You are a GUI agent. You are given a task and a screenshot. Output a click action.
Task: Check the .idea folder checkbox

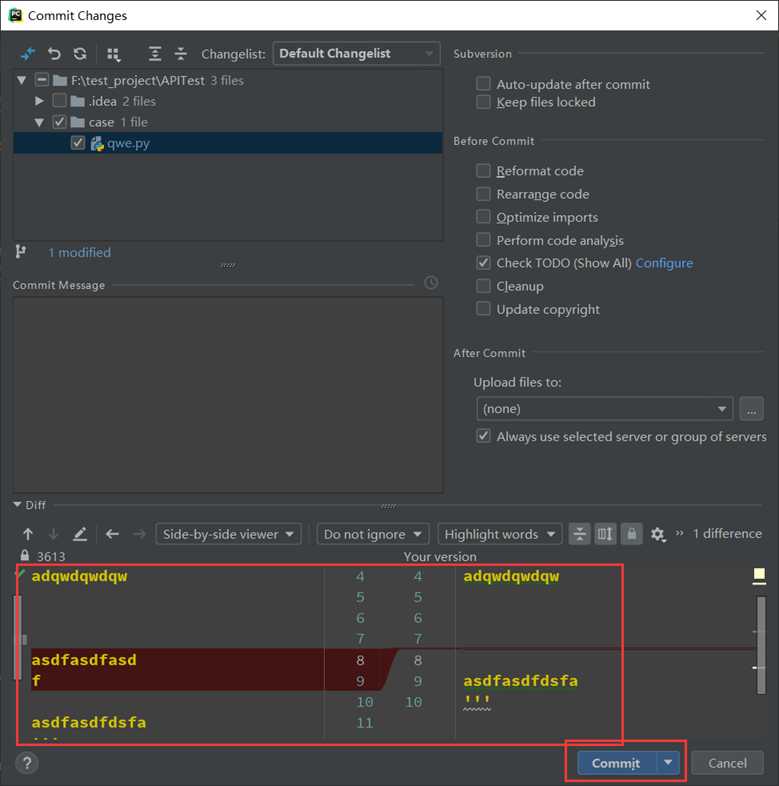[x=59, y=101]
